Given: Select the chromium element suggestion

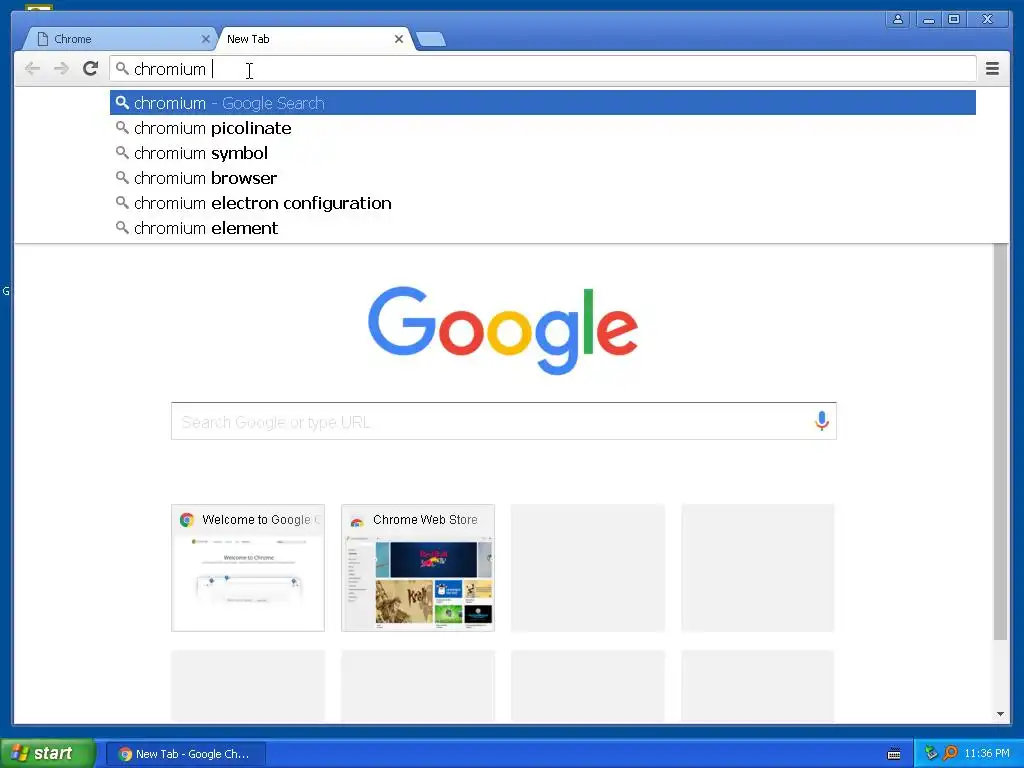Looking at the screenshot, I should tap(543, 228).
